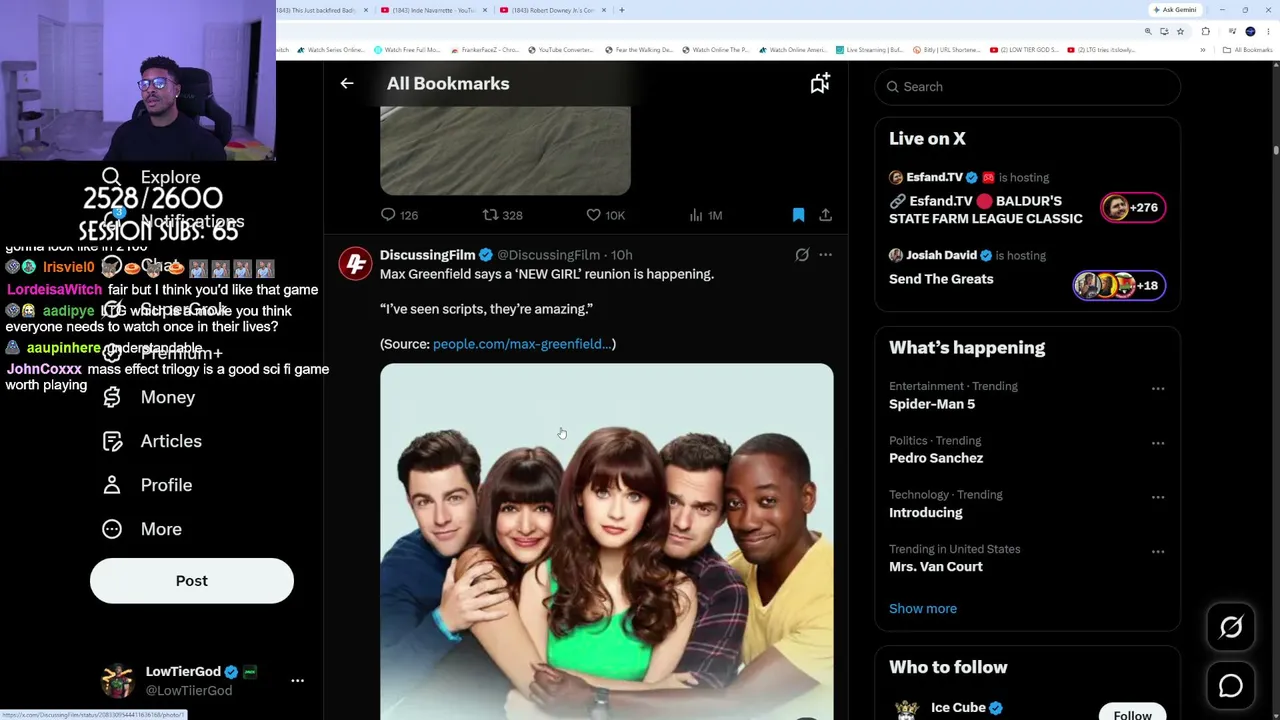The image size is (1280, 720).
Task: Go back using the All Bookmarks arrow
Action: coord(347,84)
